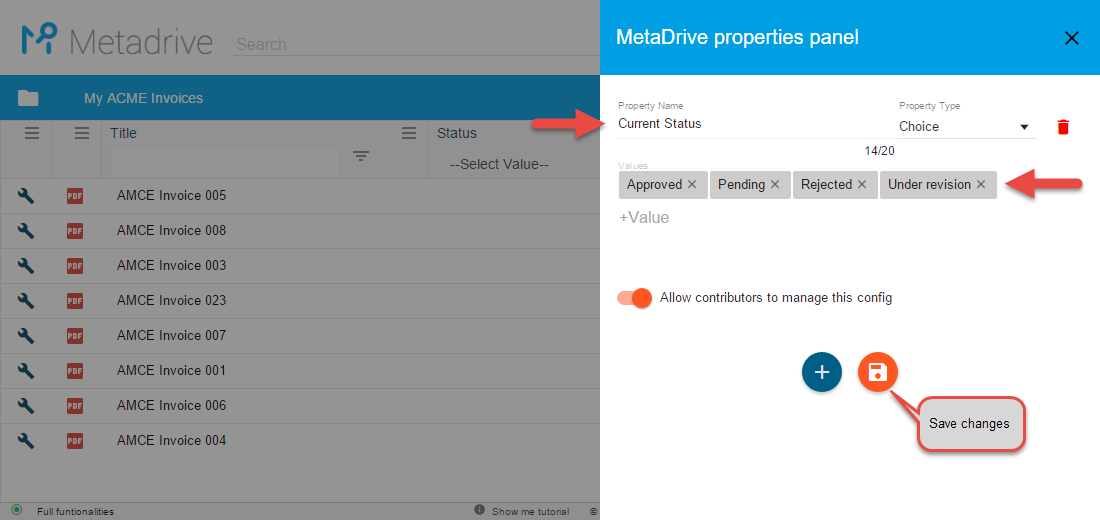1100x520 pixels.
Task: Close the MetaDrive properties panel
Action: click(x=1071, y=38)
